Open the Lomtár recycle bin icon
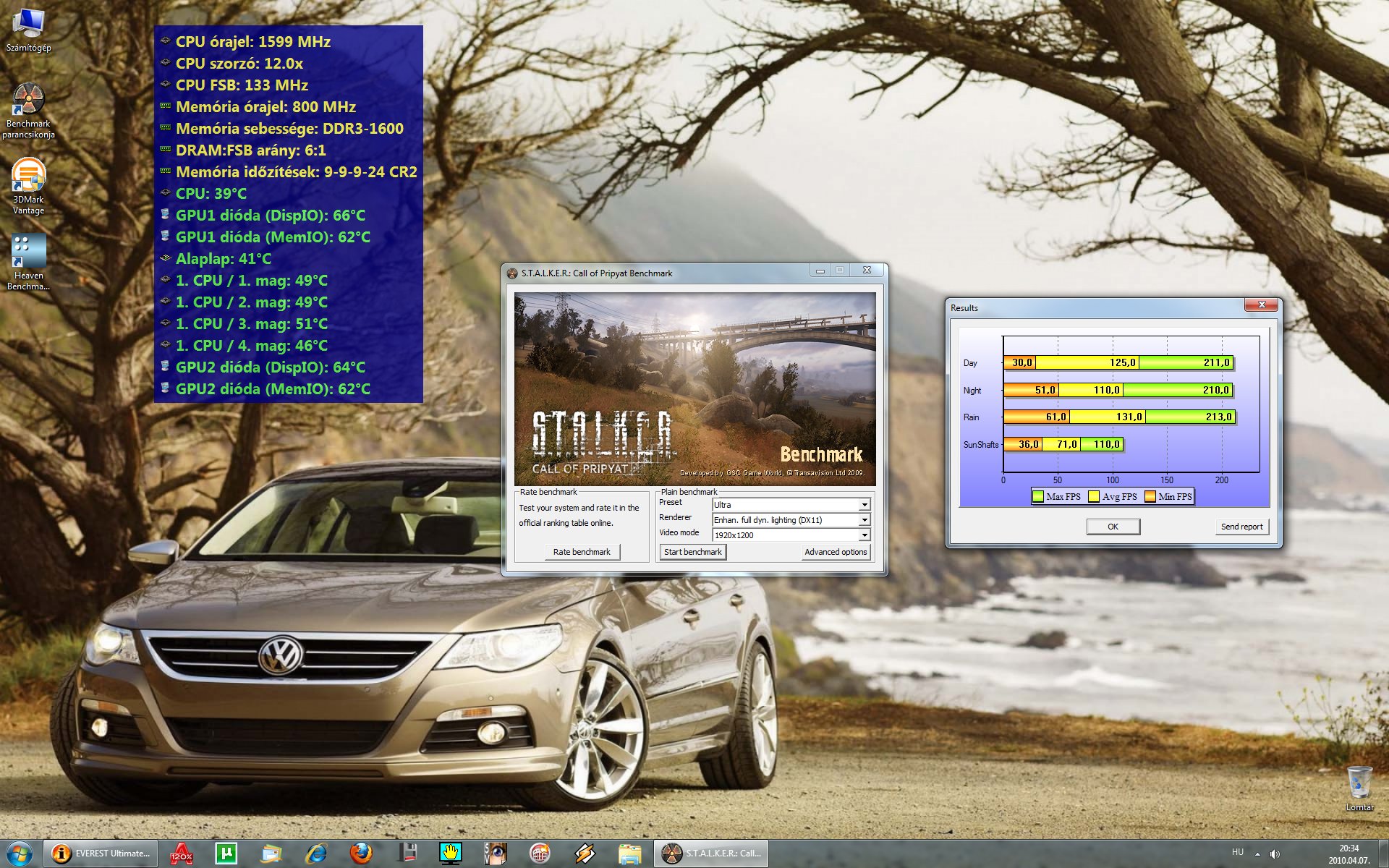1389x868 pixels. (x=1359, y=788)
